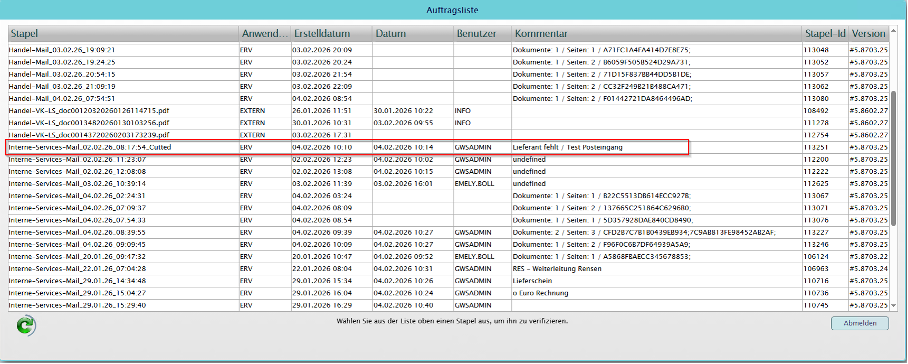This screenshot has width=908, height=364.
Task: Click the scrollbar down arrow
Action: click(x=895, y=305)
